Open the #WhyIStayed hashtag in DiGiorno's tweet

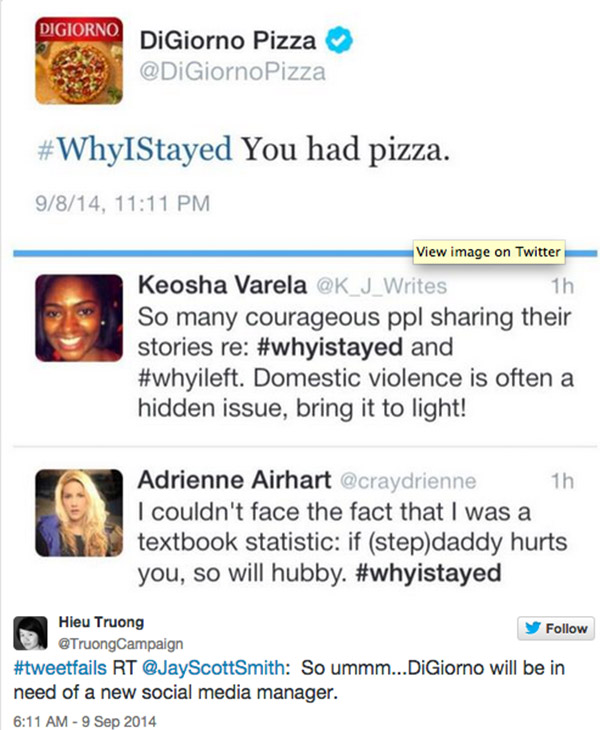tap(133, 152)
